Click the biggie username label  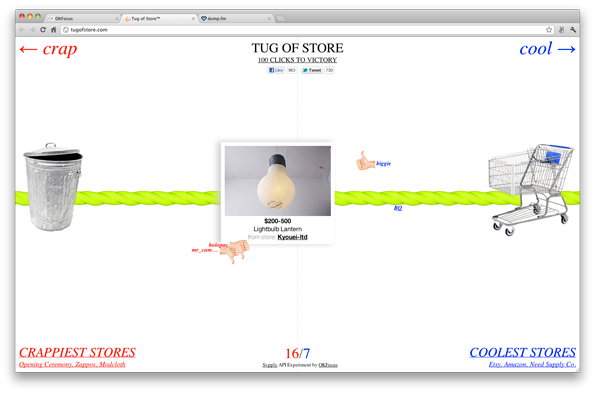click(x=383, y=163)
